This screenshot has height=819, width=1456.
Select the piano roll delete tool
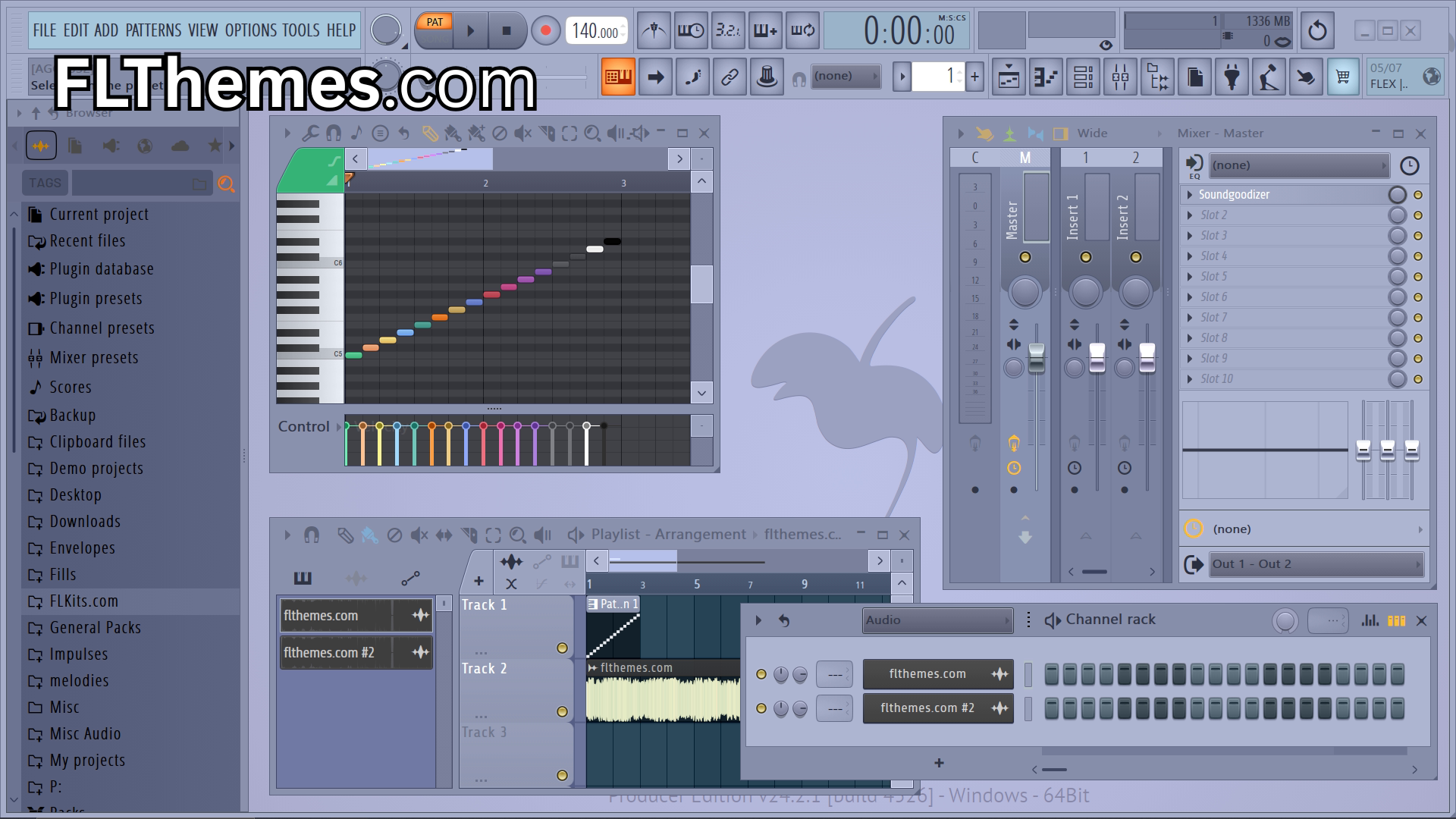499,133
